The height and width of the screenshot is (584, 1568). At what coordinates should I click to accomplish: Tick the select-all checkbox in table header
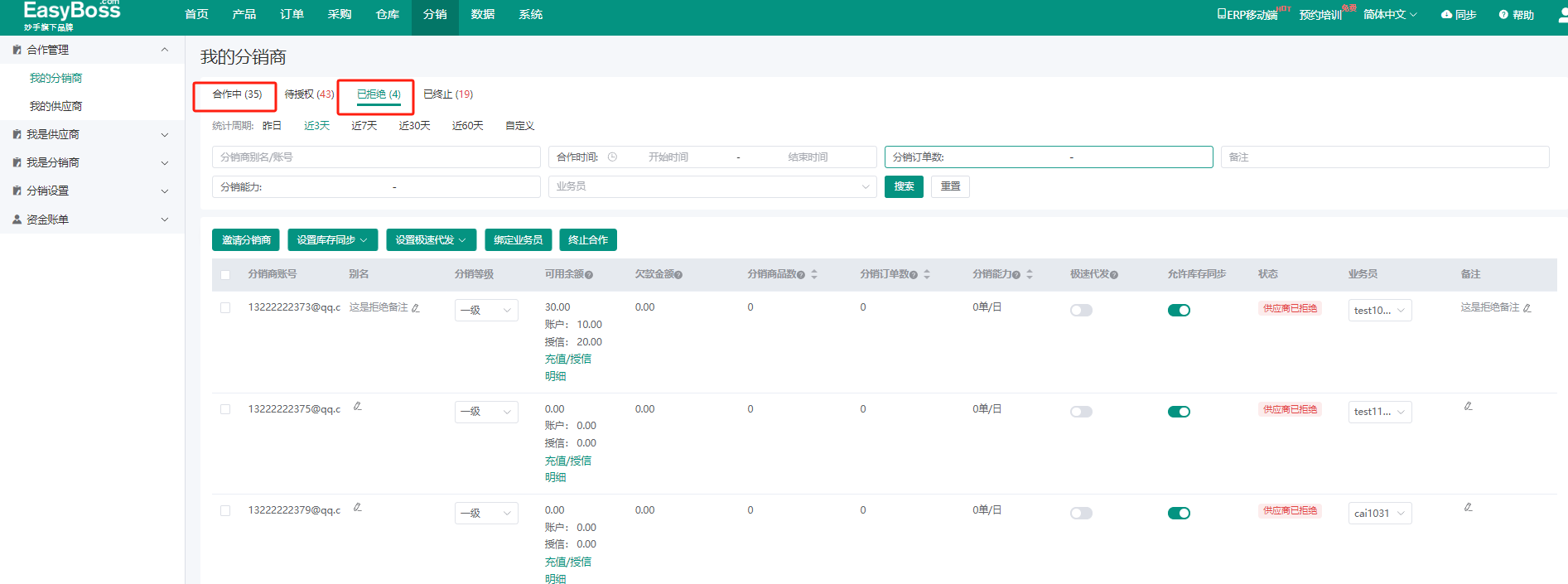point(225,275)
